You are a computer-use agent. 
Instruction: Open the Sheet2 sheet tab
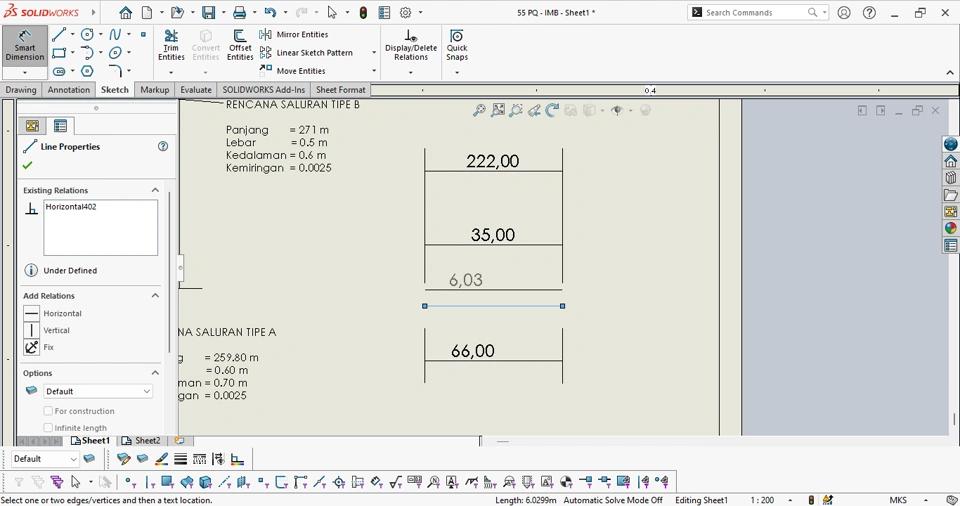[141, 440]
